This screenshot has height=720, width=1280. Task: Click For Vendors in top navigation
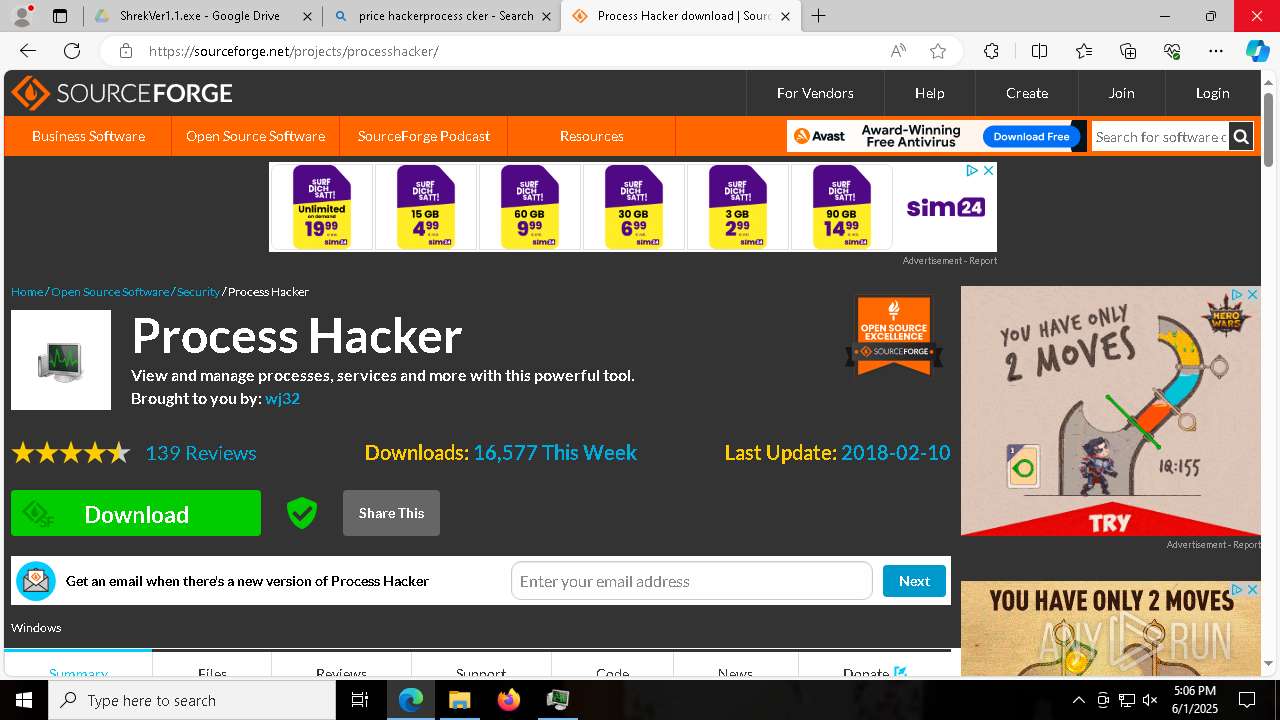click(x=815, y=93)
